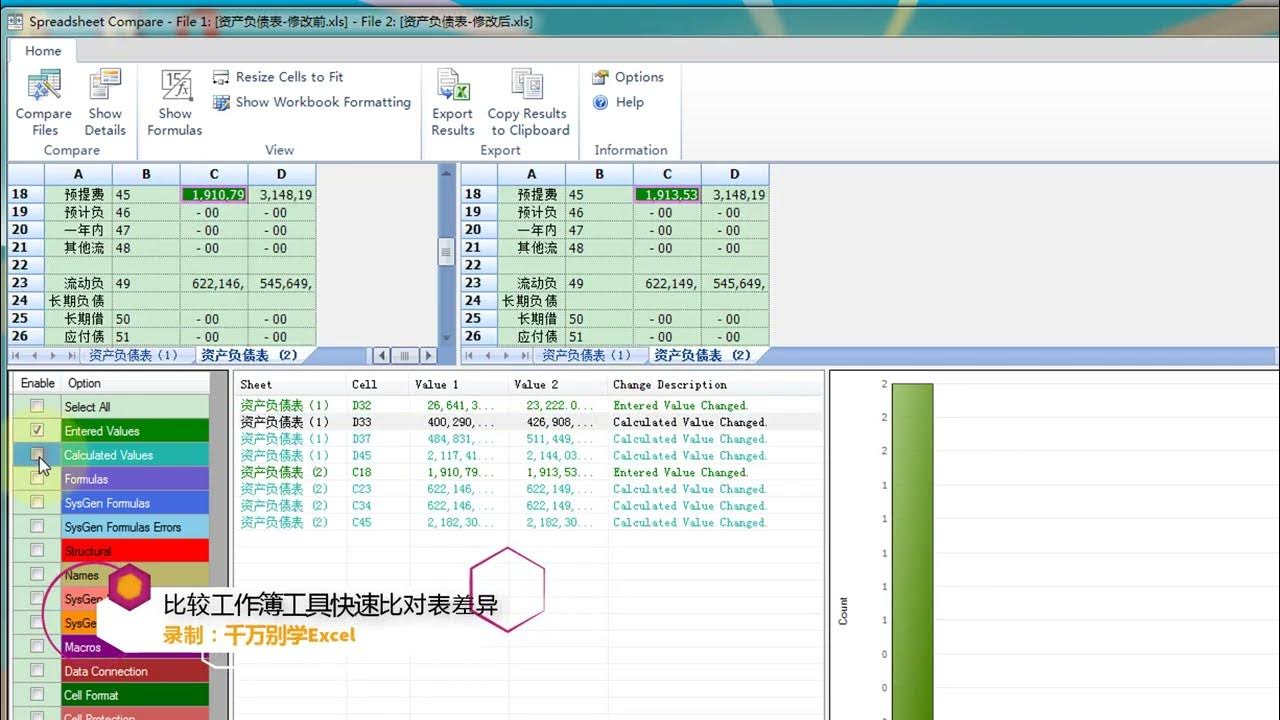The image size is (1280, 720).
Task: Select the D33 difference row
Action: point(528,422)
